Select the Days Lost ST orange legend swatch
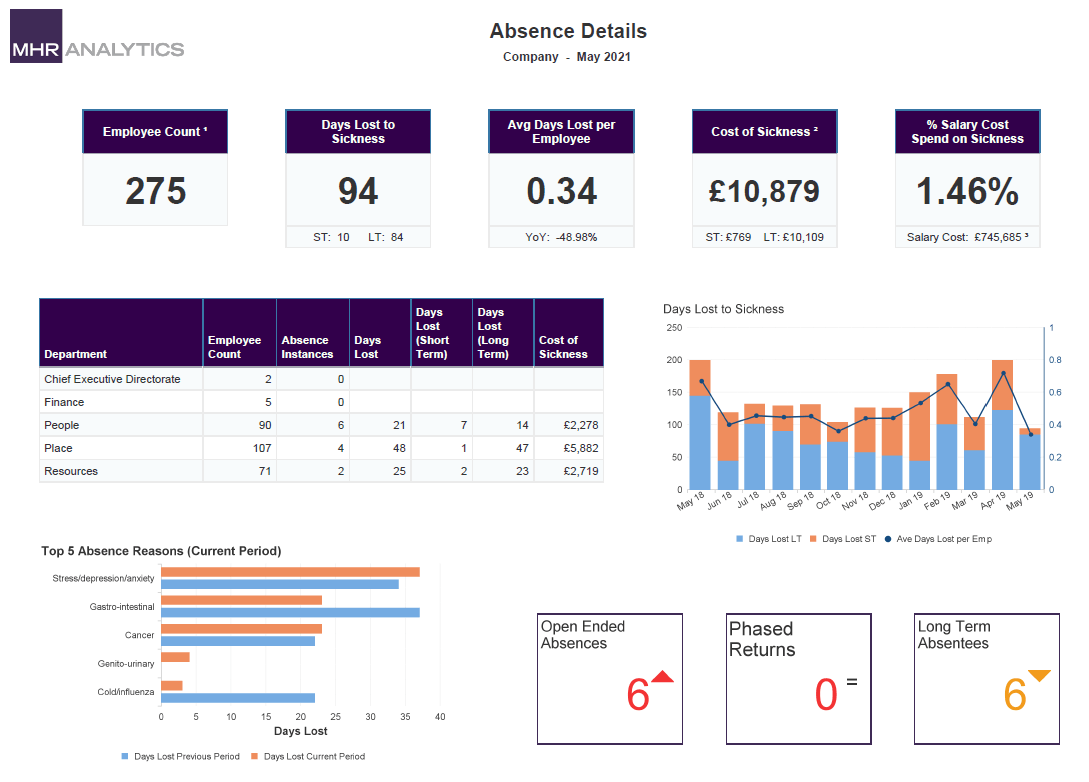Screen dimensions: 1089x782 [x=814, y=539]
